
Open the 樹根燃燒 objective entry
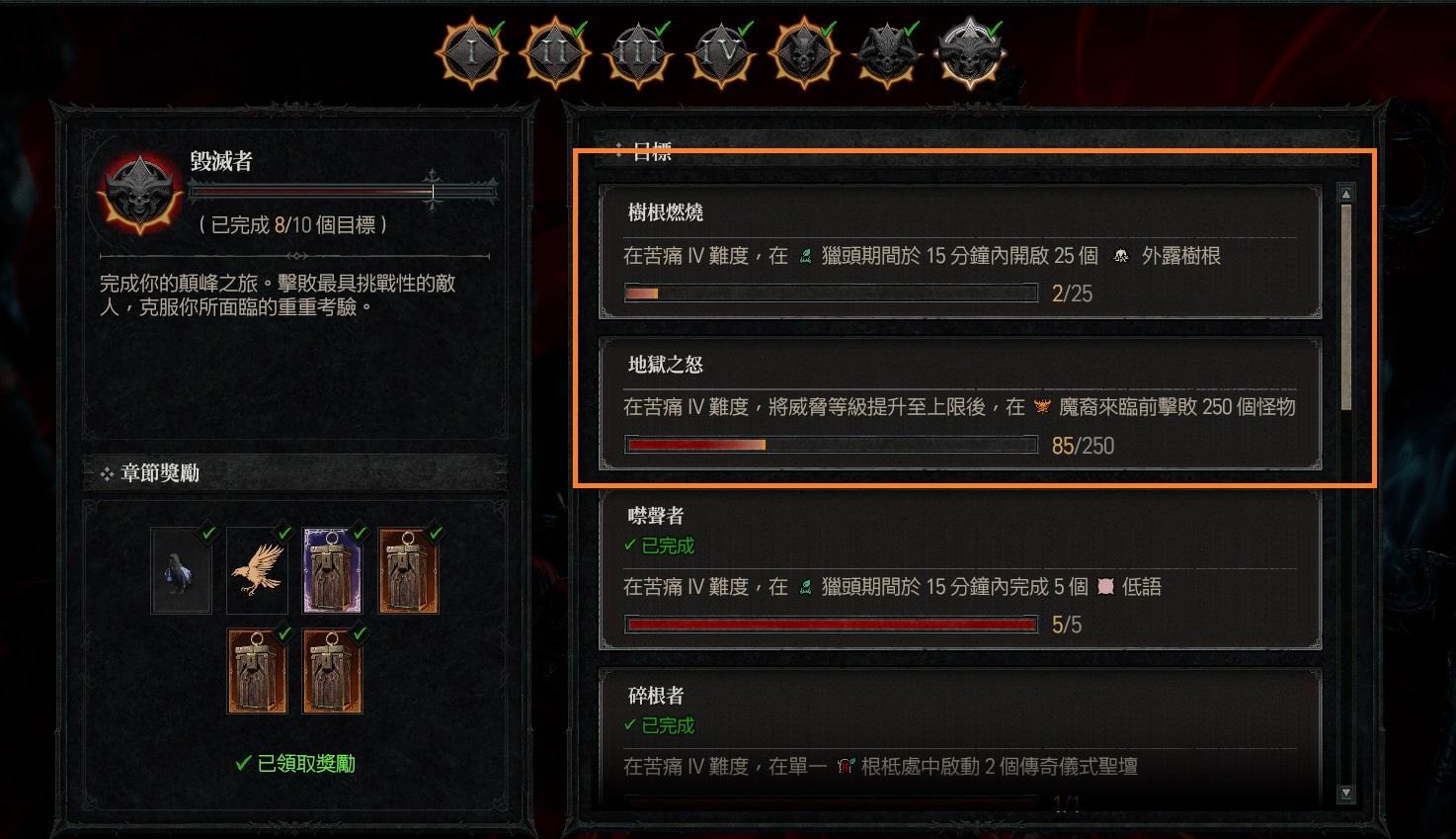[x=960, y=251]
